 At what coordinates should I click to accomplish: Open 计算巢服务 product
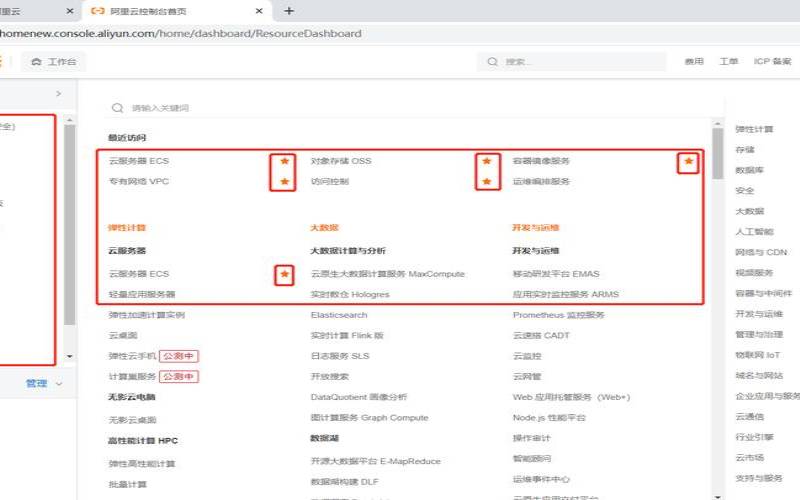(132, 377)
